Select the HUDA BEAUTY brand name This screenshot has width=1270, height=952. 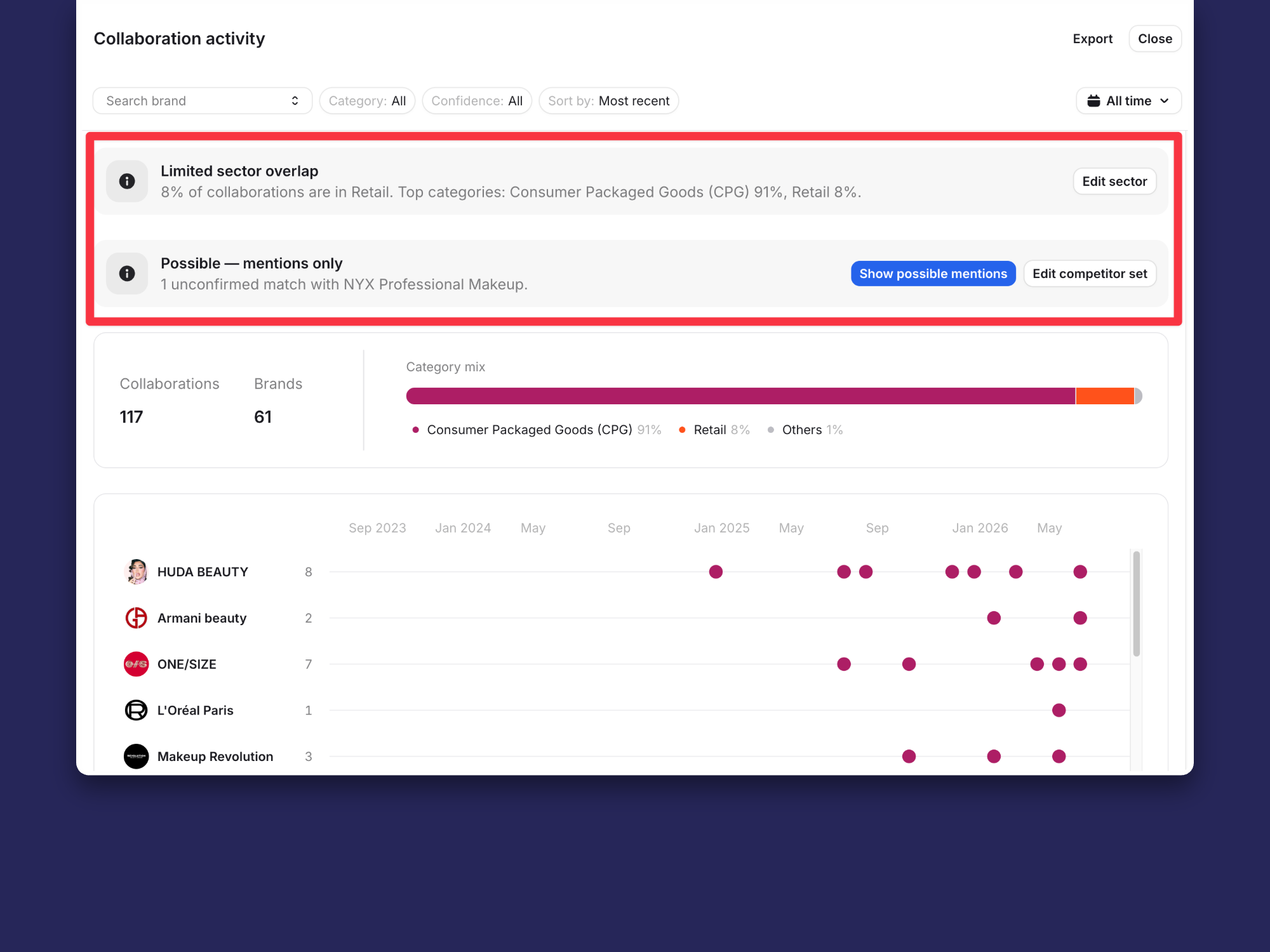coord(203,572)
